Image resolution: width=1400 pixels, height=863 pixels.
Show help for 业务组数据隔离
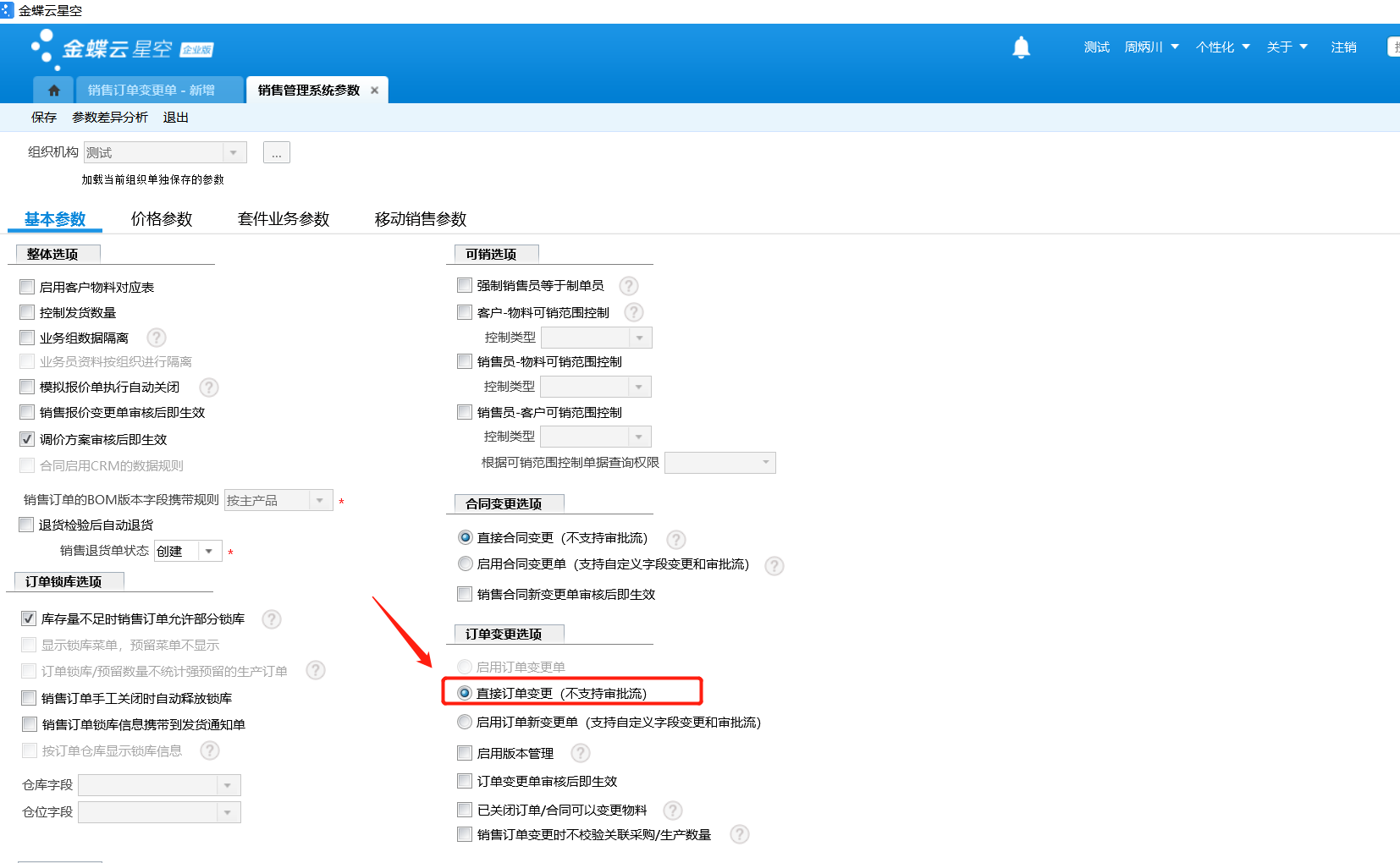pyautogui.click(x=157, y=338)
